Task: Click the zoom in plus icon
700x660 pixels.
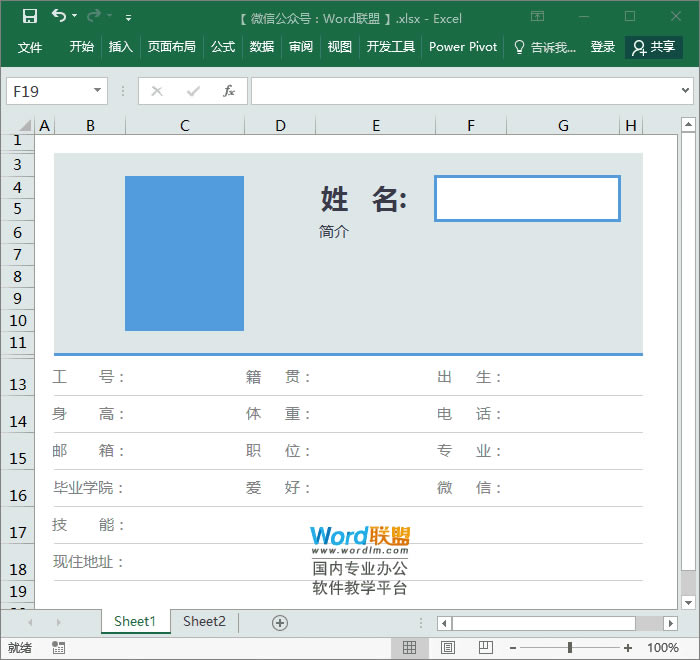Action: click(628, 648)
